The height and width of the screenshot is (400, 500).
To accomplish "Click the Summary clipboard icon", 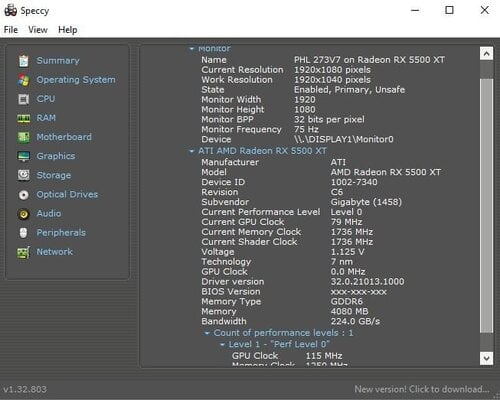I will (x=24, y=61).
